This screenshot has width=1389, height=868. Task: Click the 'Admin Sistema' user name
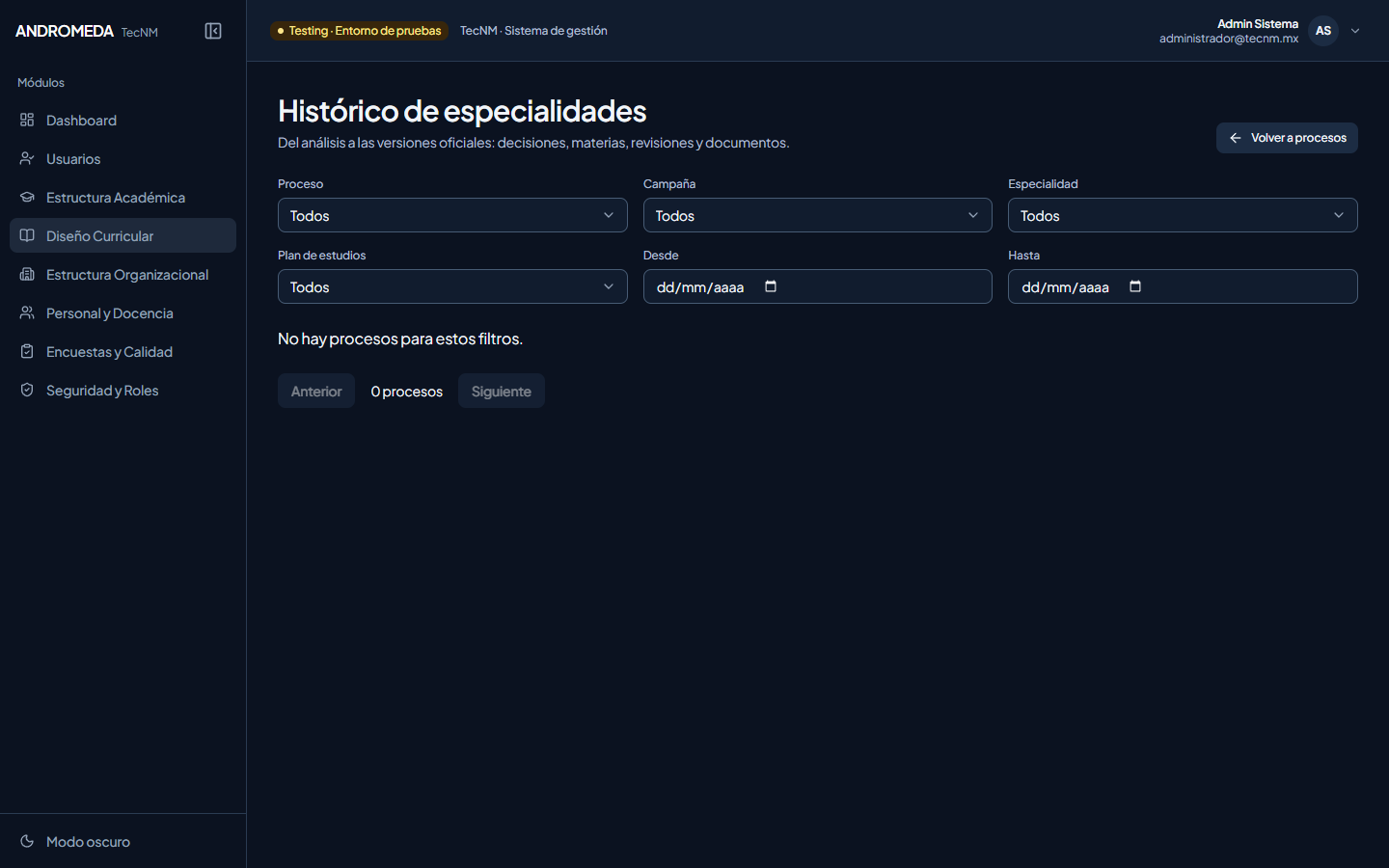[x=1258, y=23]
